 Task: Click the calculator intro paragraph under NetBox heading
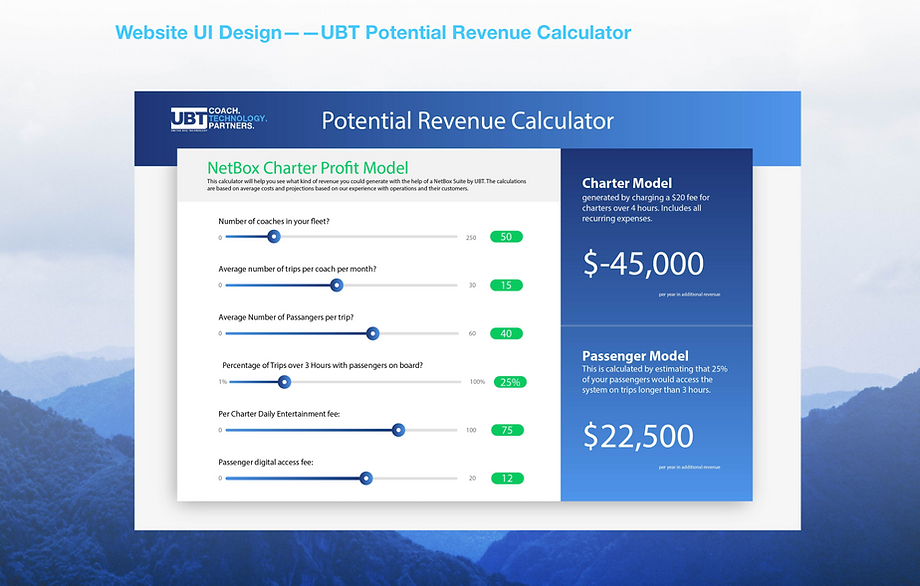click(367, 185)
